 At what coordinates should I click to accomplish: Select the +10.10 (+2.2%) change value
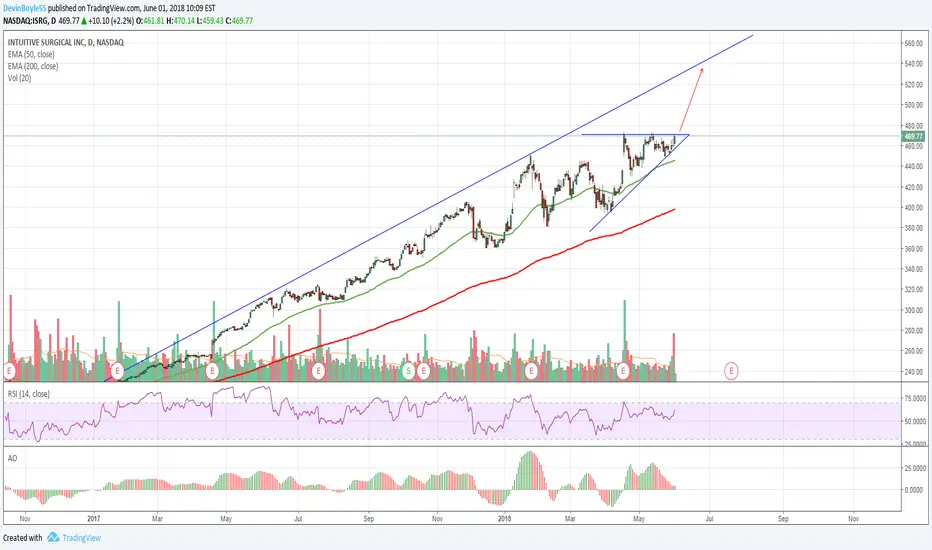click(109, 21)
